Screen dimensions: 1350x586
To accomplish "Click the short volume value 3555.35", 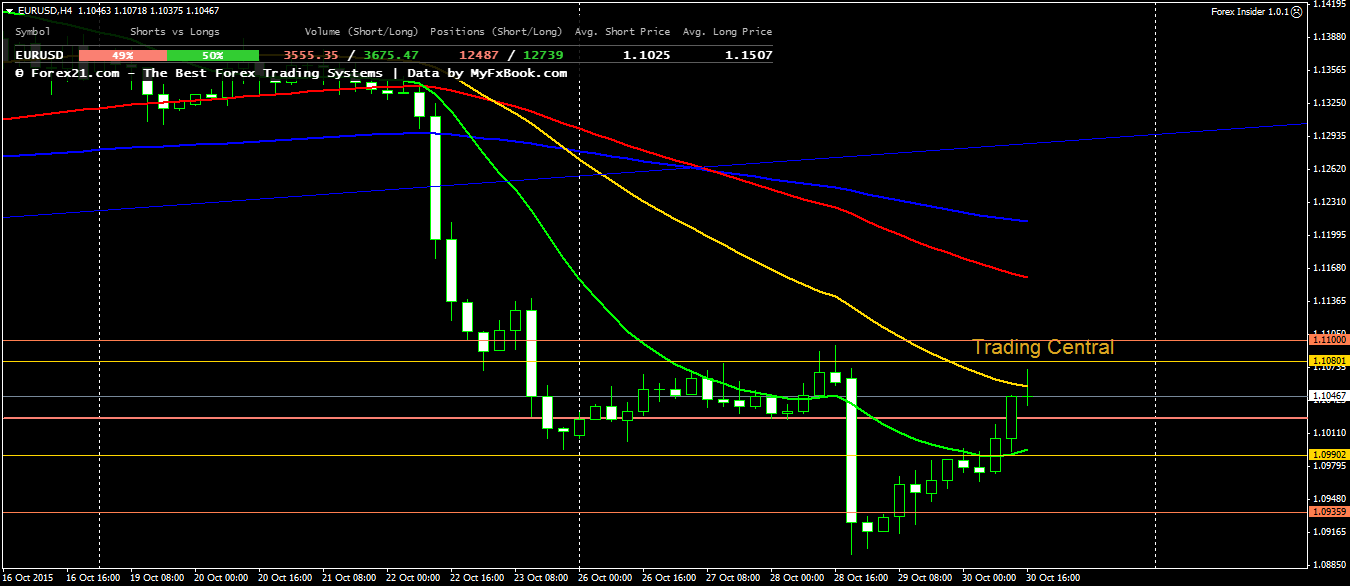I will pos(312,56).
